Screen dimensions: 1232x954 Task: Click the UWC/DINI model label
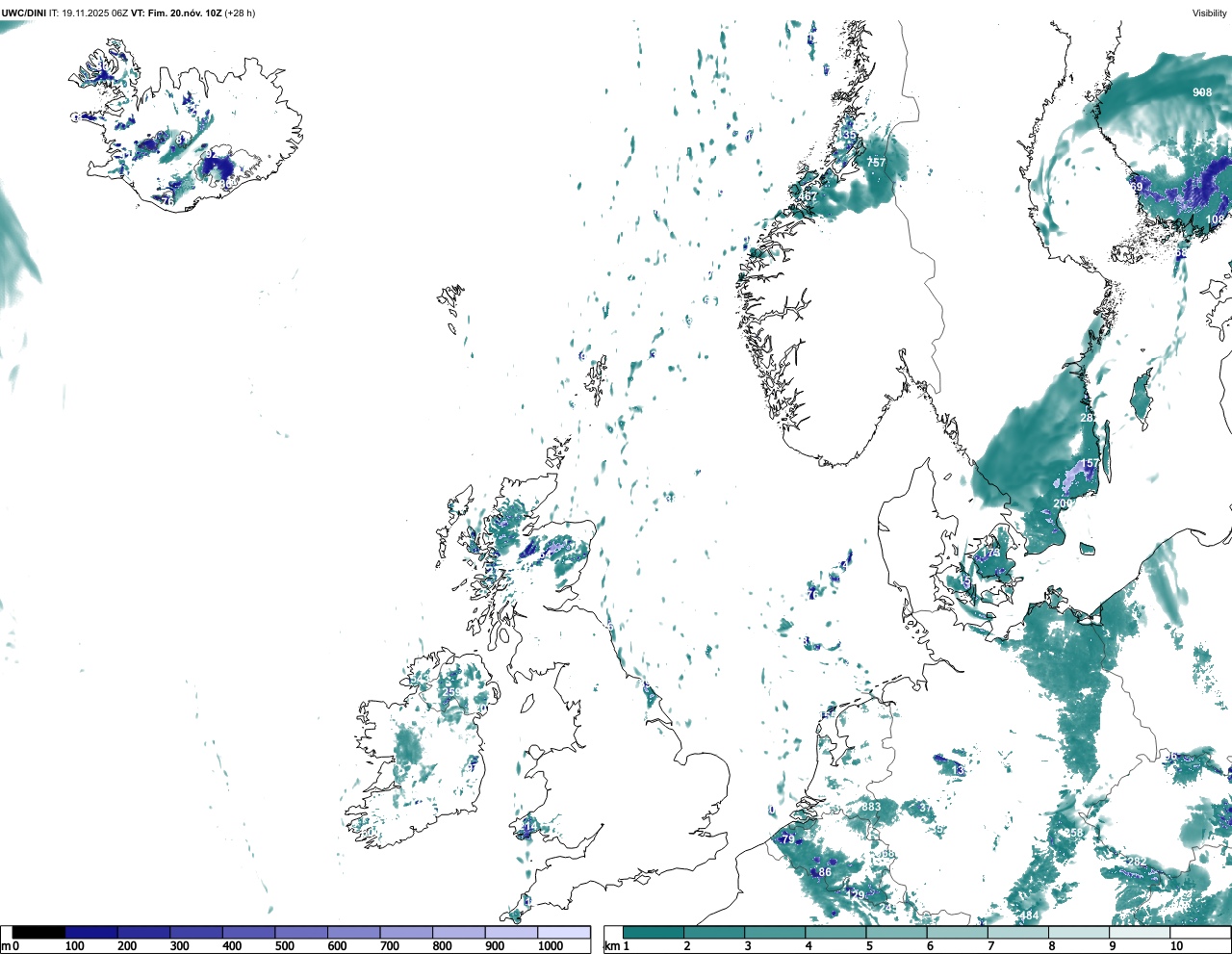(x=24, y=13)
